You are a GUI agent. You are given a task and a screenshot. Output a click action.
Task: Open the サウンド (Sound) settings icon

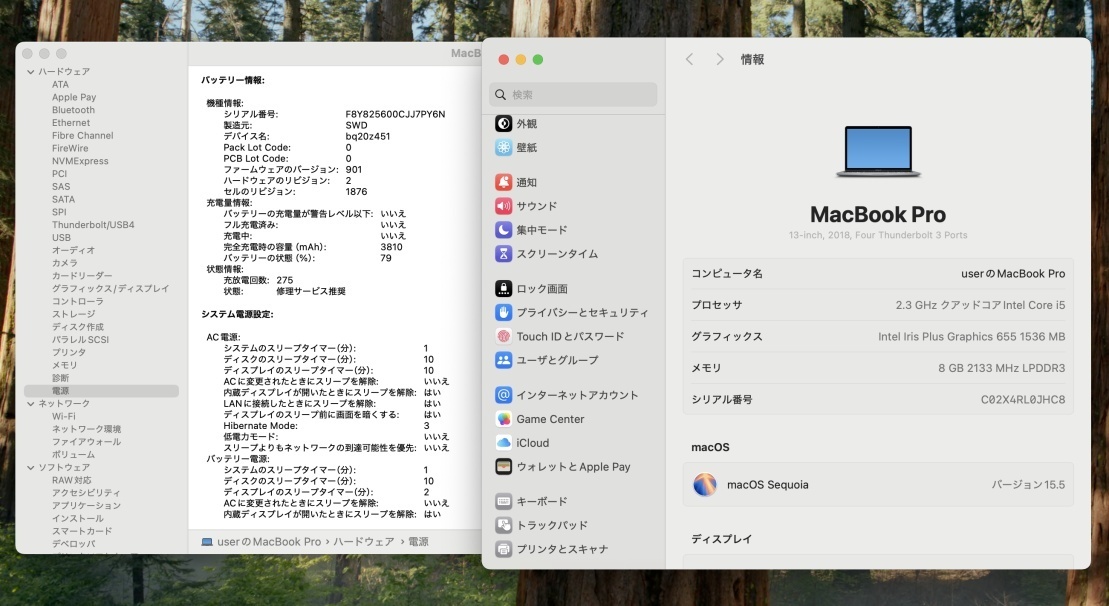(x=504, y=207)
